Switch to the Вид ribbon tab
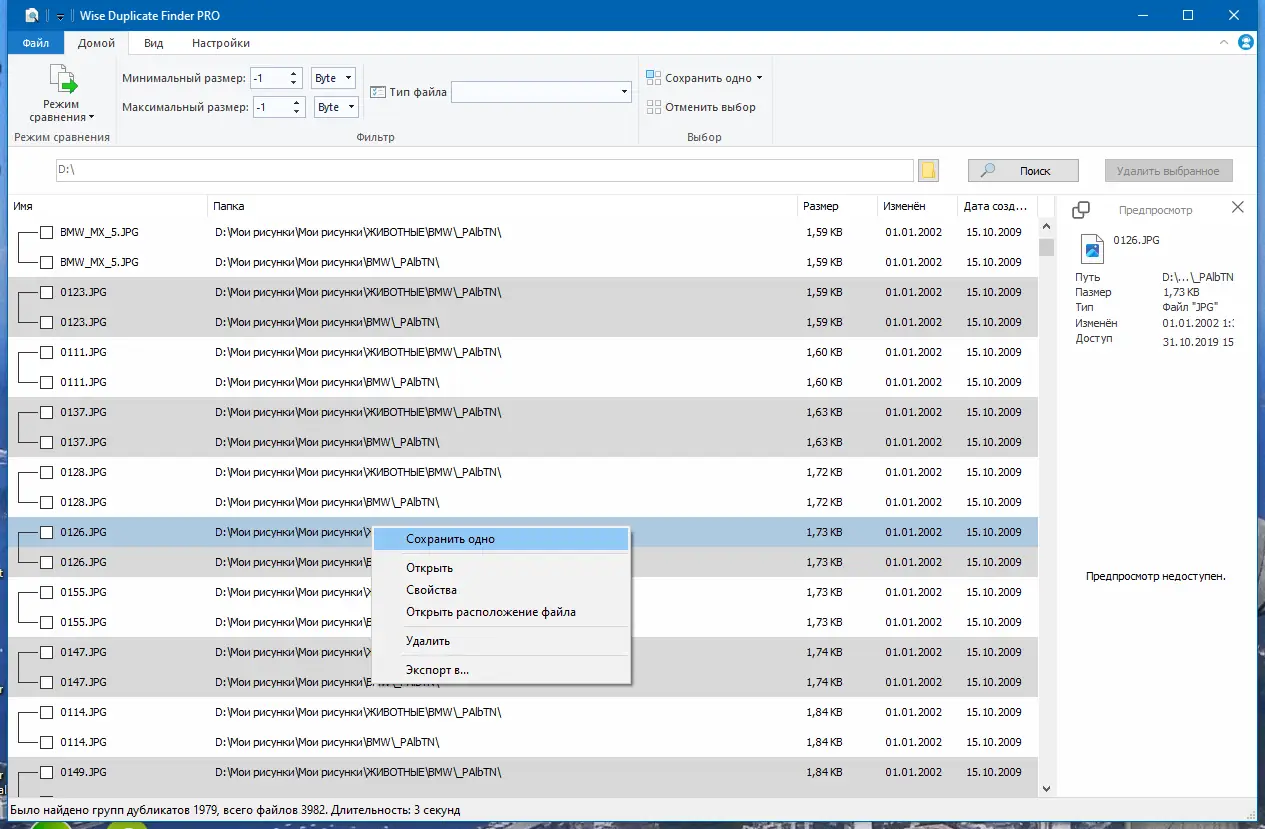 pos(153,43)
